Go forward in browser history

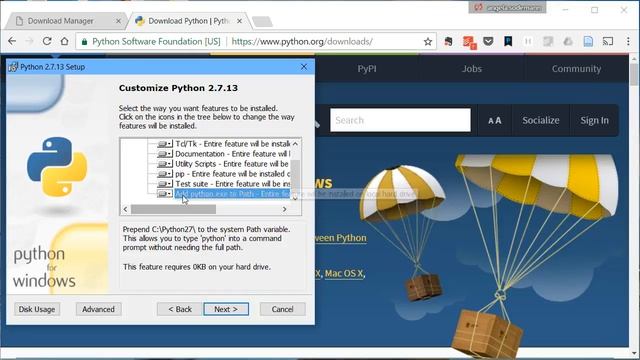point(29,41)
